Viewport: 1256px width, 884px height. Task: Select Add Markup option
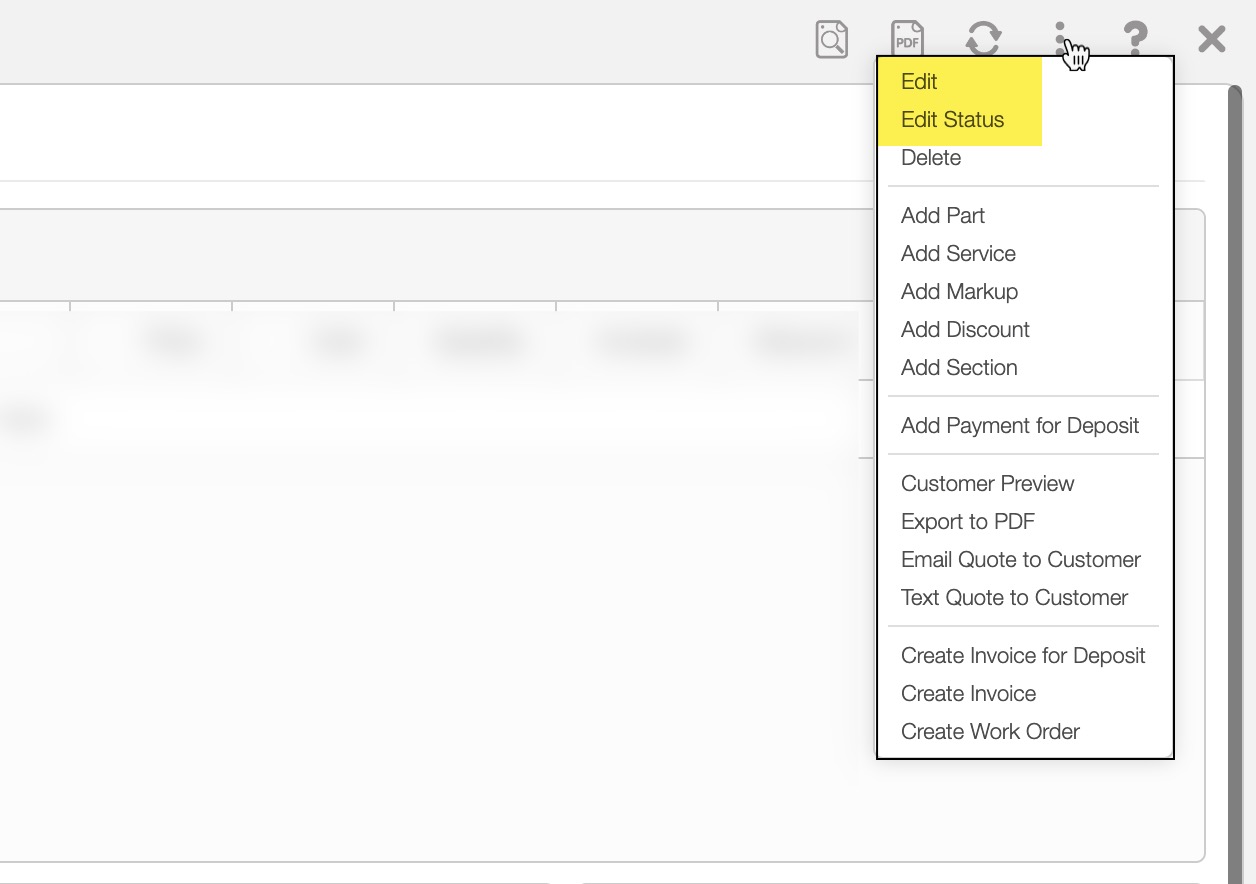click(x=959, y=292)
